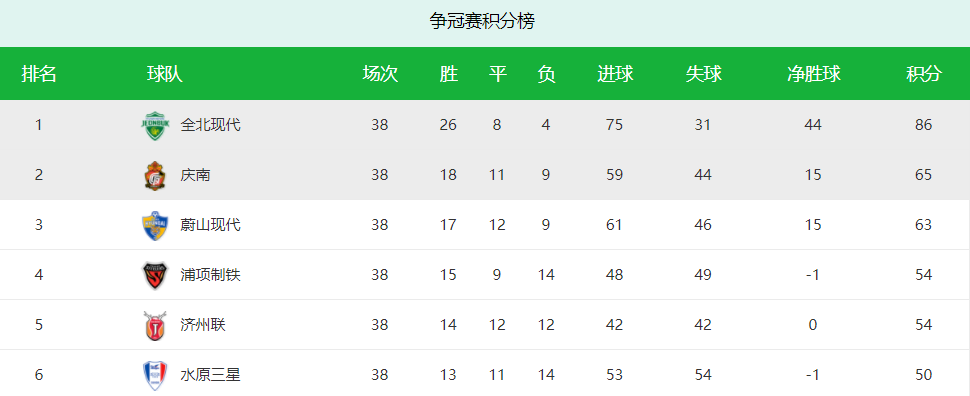Click the 场次 column header
The height and width of the screenshot is (396, 970).
click(380, 74)
